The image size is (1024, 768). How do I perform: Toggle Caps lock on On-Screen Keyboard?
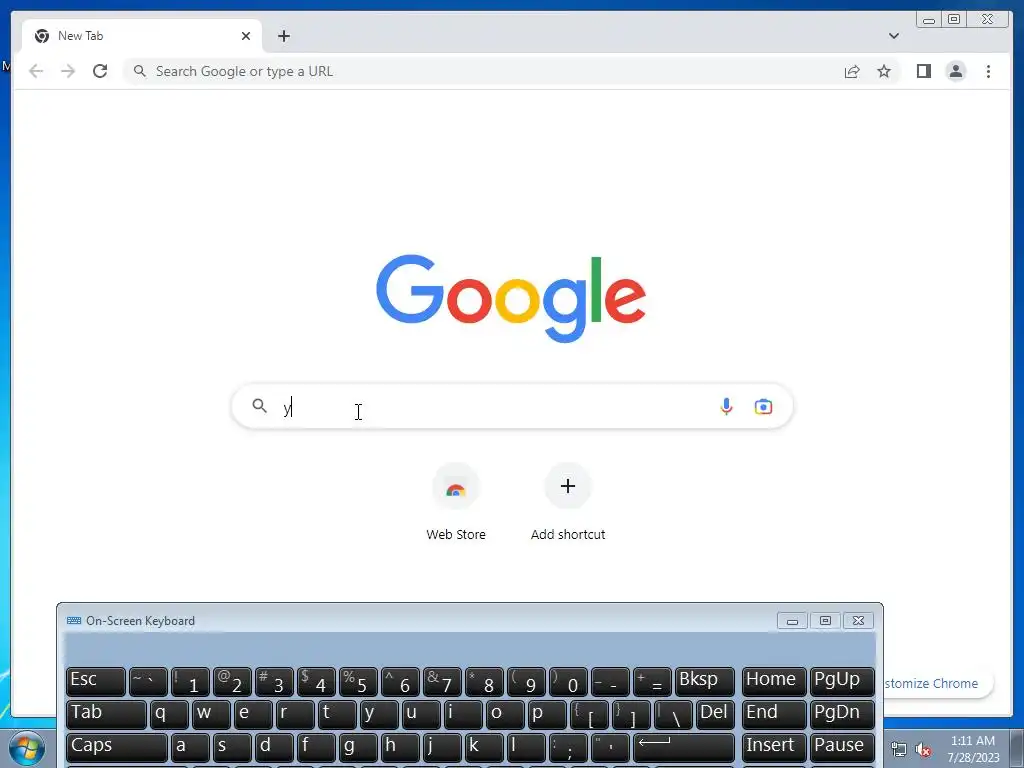click(x=116, y=747)
